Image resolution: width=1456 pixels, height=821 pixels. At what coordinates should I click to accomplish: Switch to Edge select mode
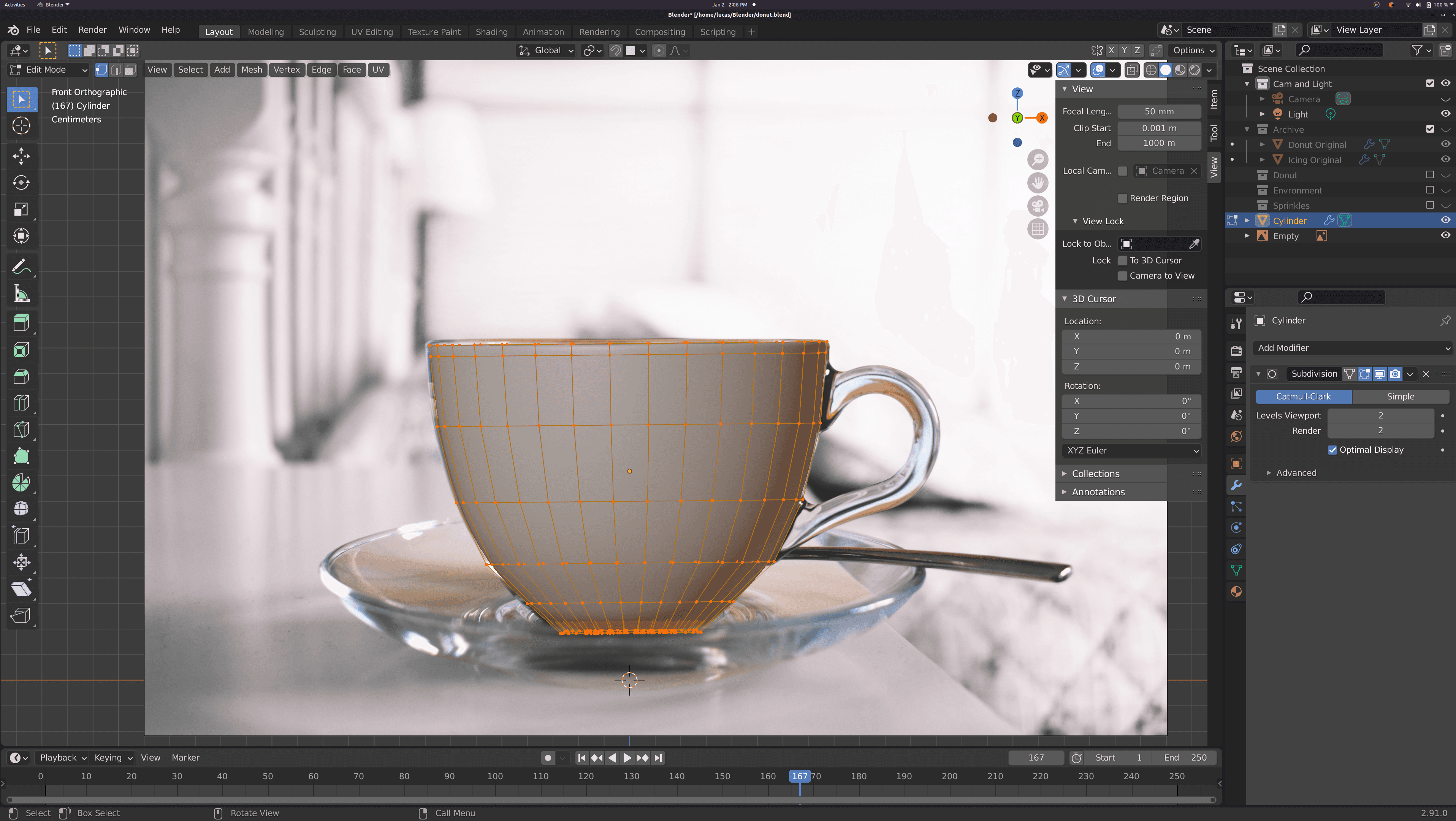coord(116,70)
